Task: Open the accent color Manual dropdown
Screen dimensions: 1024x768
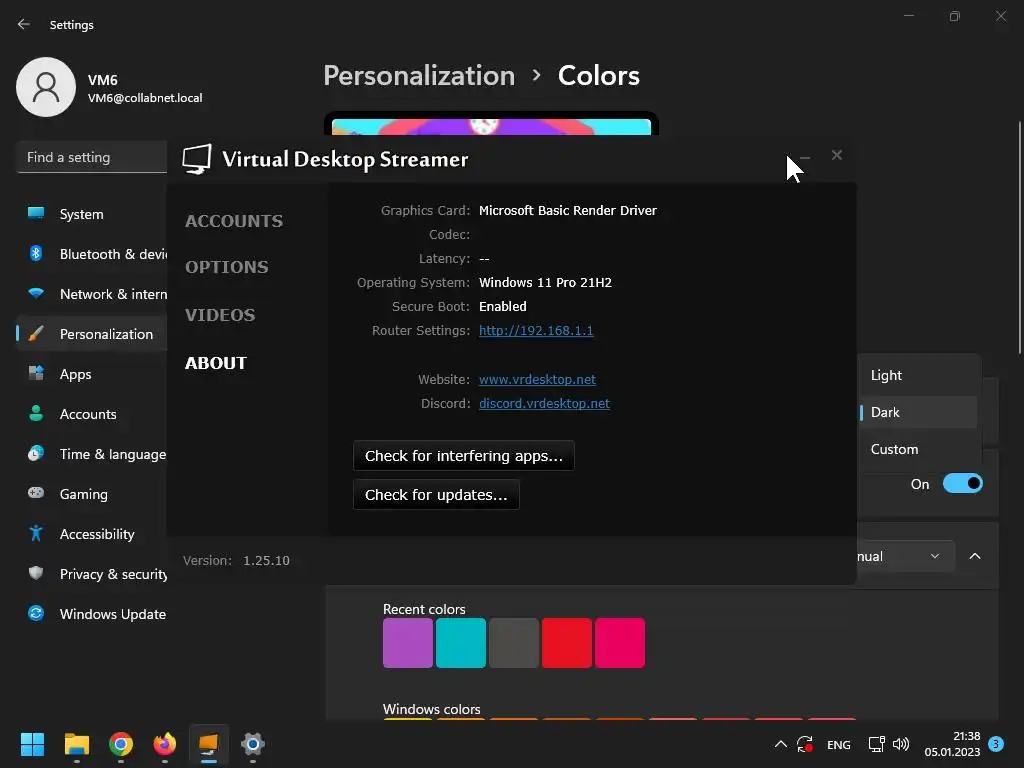Action: pos(906,556)
